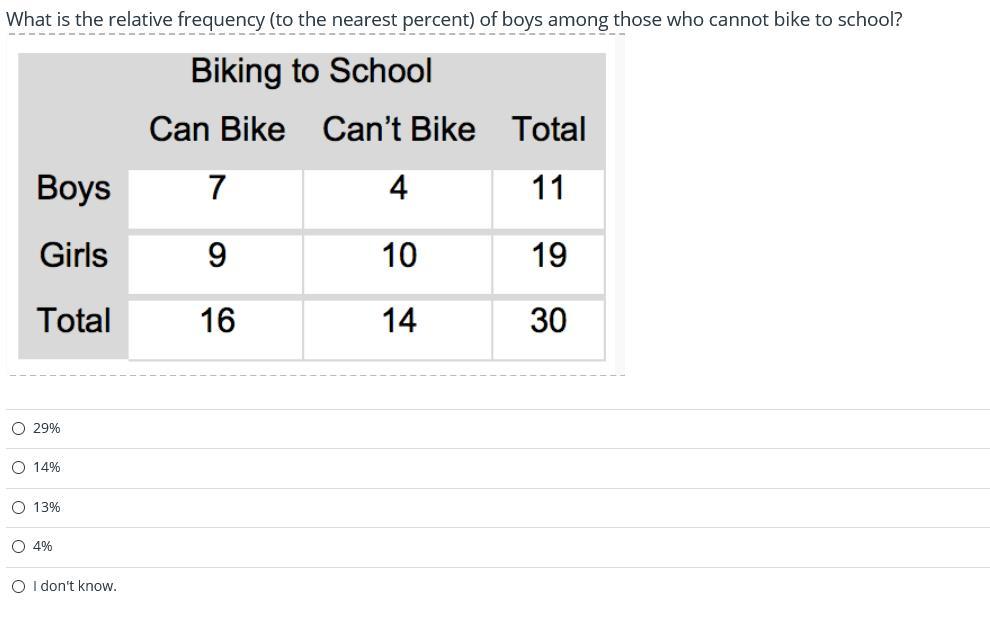This screenshot has height=624, width=990.
Task: Mark the 4% answer choice
Action: point(19,547)
